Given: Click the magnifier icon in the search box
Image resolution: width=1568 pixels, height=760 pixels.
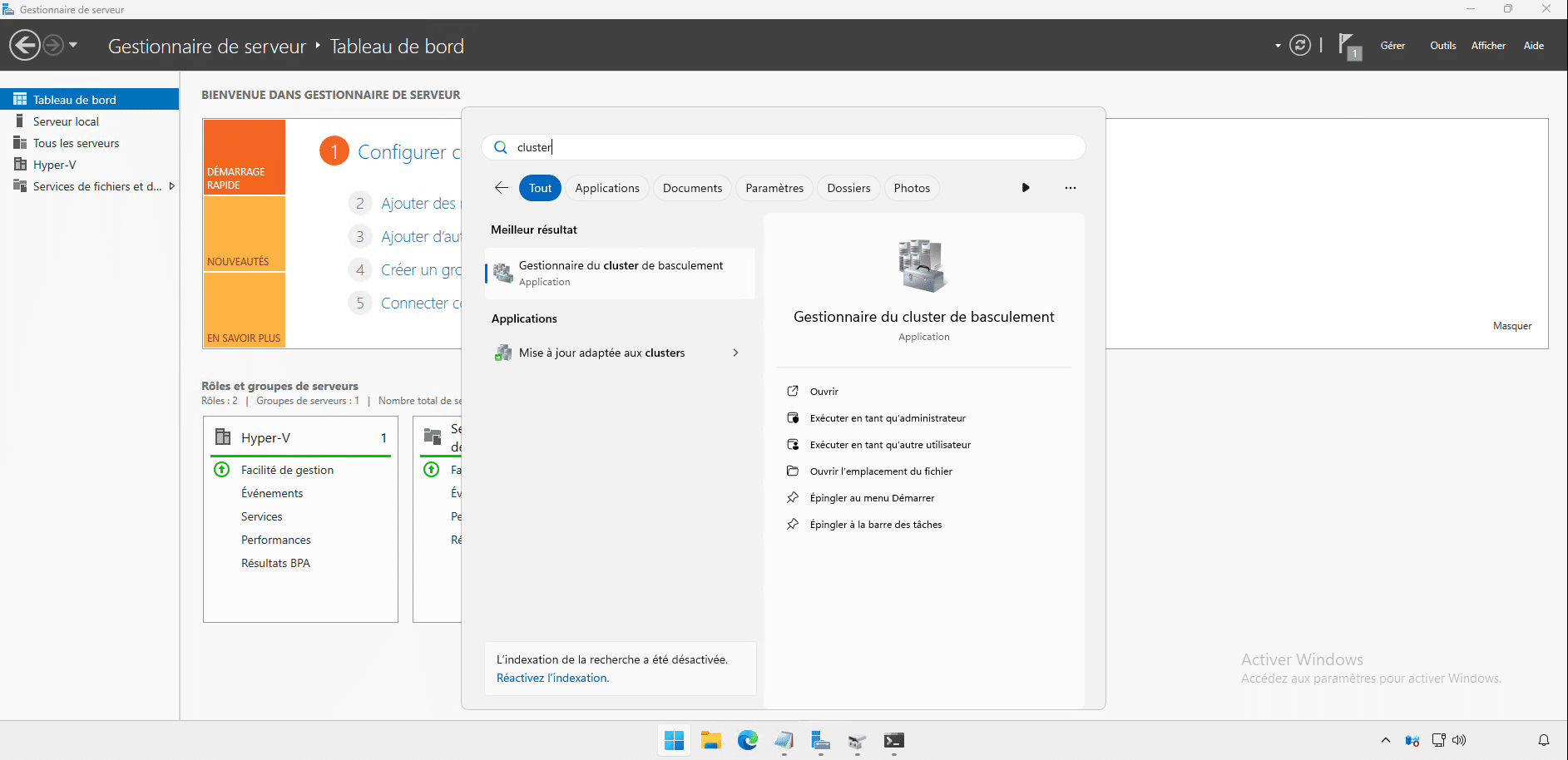Looking at the screenshot, I should [x=501, y=147].
